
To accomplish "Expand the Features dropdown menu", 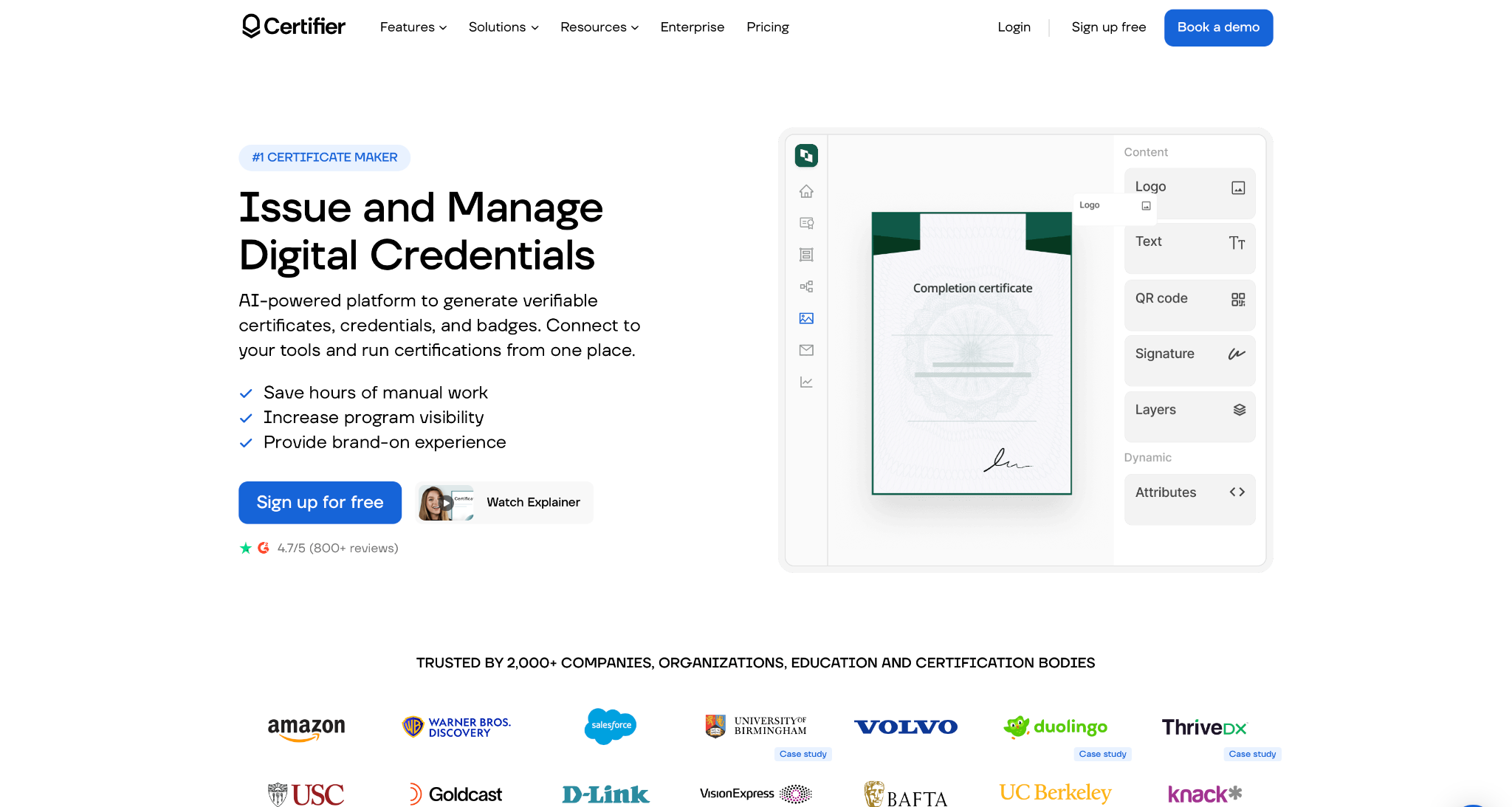I will (413, 27).
